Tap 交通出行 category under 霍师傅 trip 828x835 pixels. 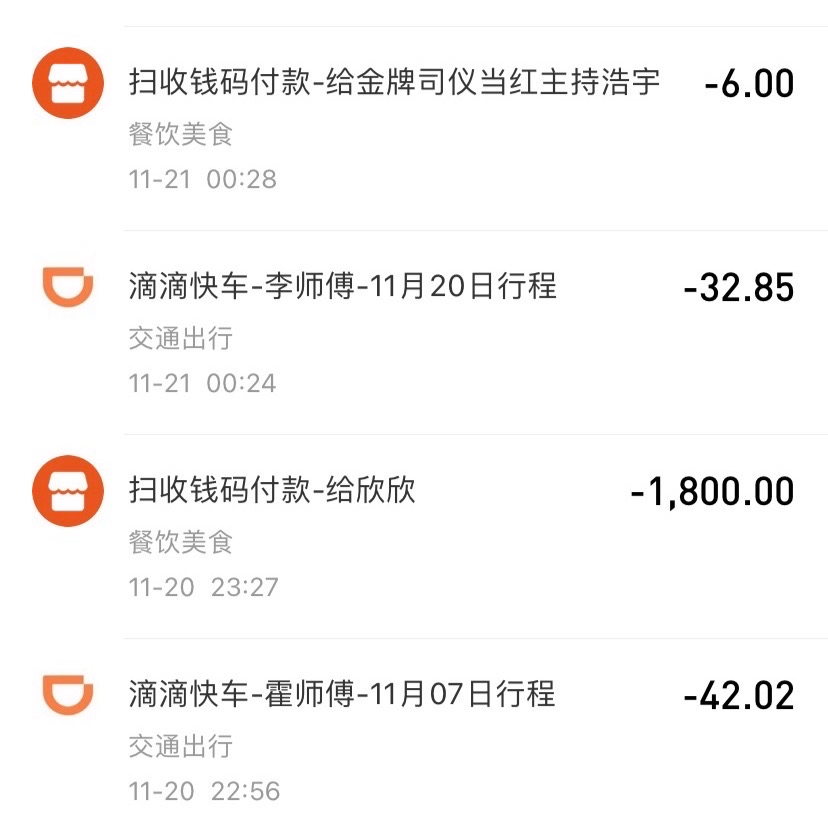(181, 746)
